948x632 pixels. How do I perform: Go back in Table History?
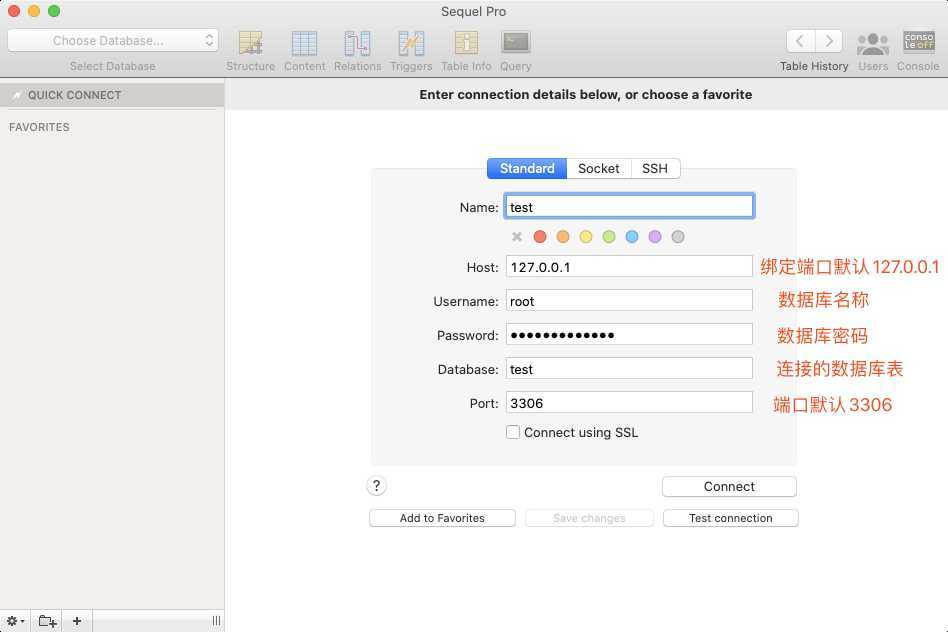800,41
